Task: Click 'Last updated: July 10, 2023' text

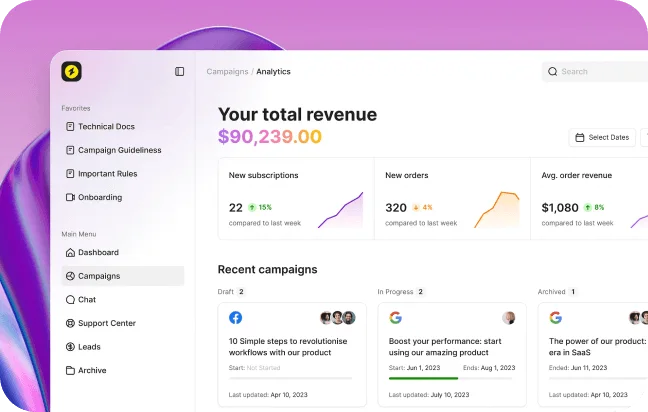Action: (x=429, y=395)
